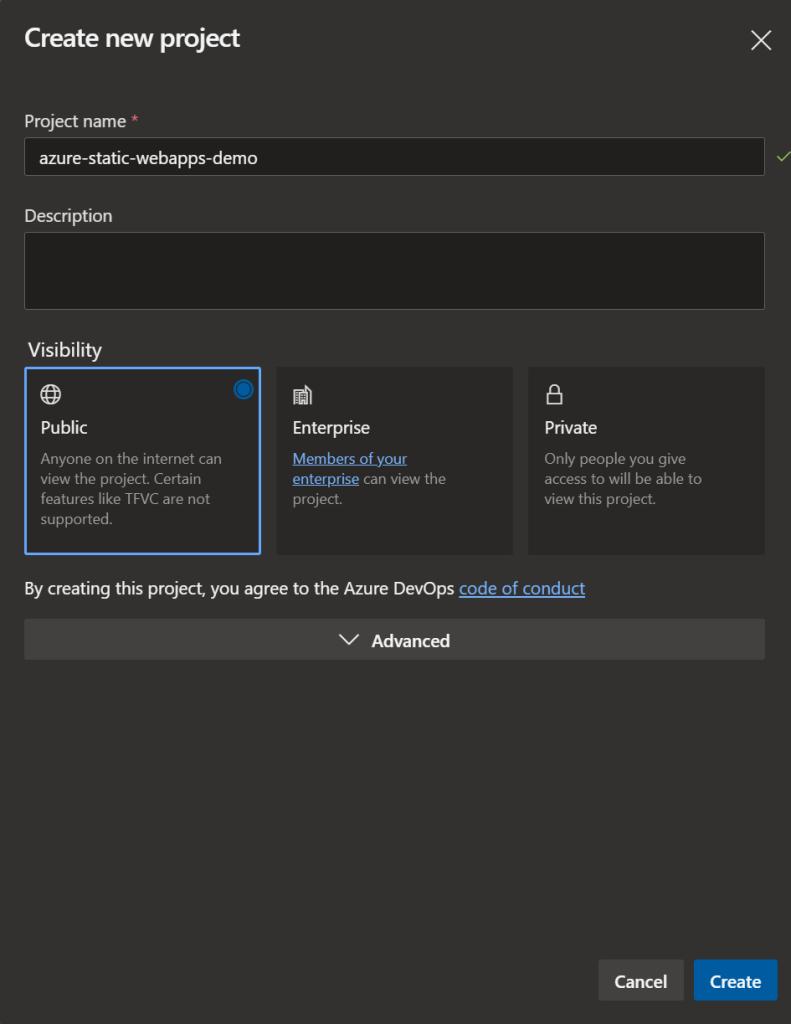Image resolution: width=791 pixels, height=1024 pixels.
Task: Click the green validation checkmark icon
Action: [x=783, y=157]
